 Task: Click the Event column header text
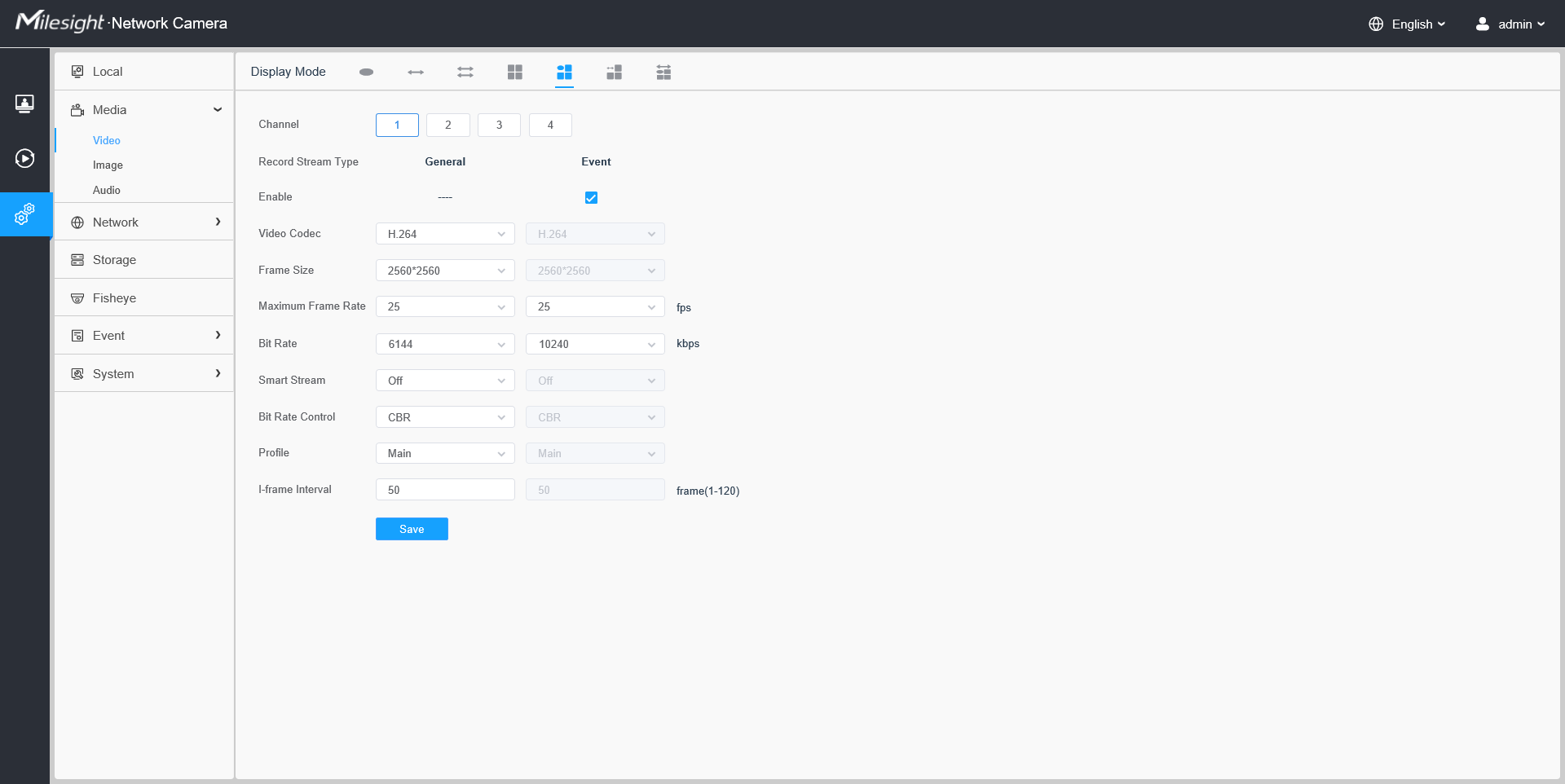coord(596,161)
